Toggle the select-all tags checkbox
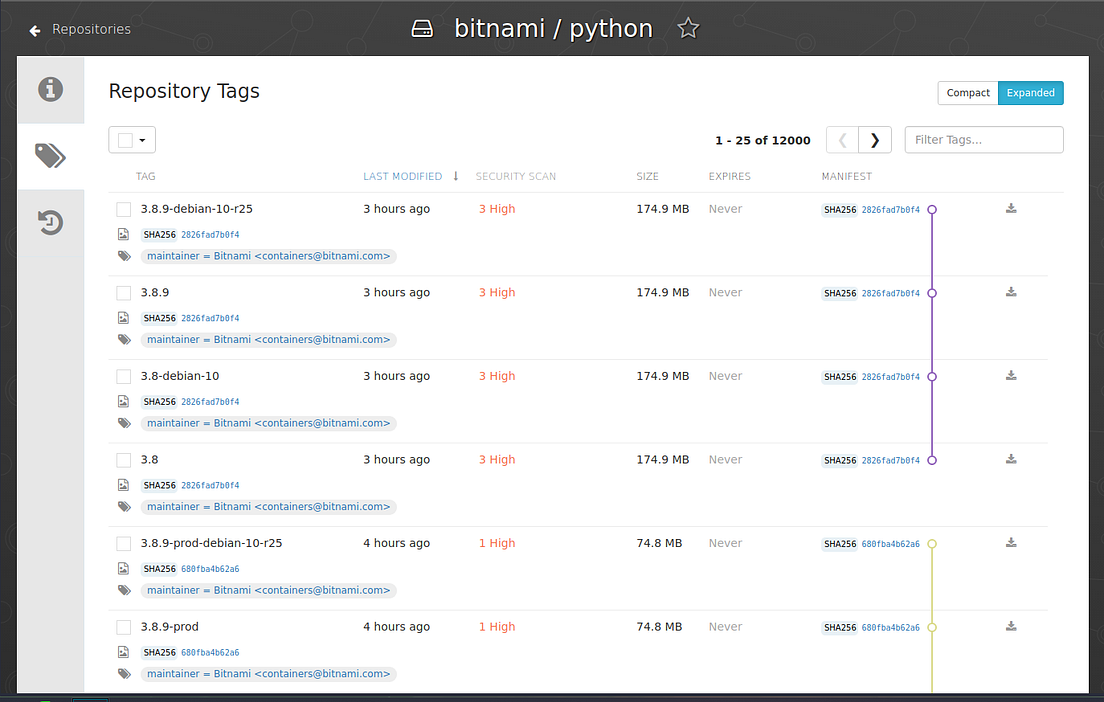 (124, 139)
